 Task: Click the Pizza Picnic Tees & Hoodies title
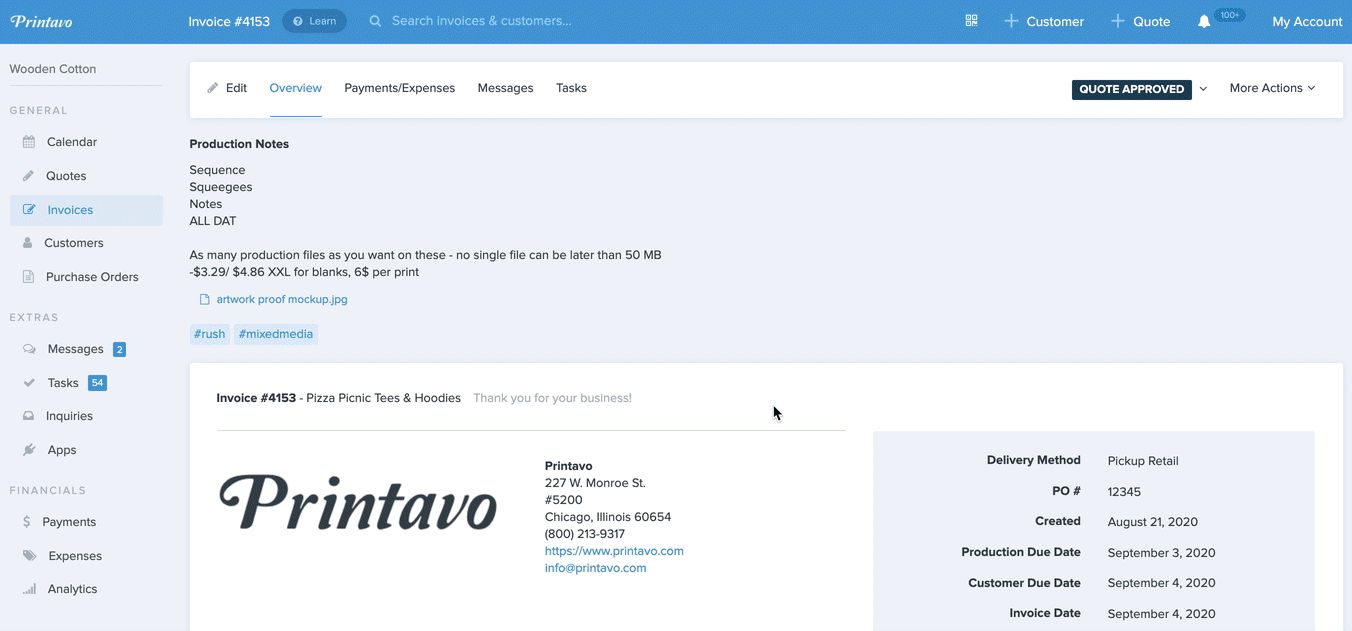tap(383, 398)
